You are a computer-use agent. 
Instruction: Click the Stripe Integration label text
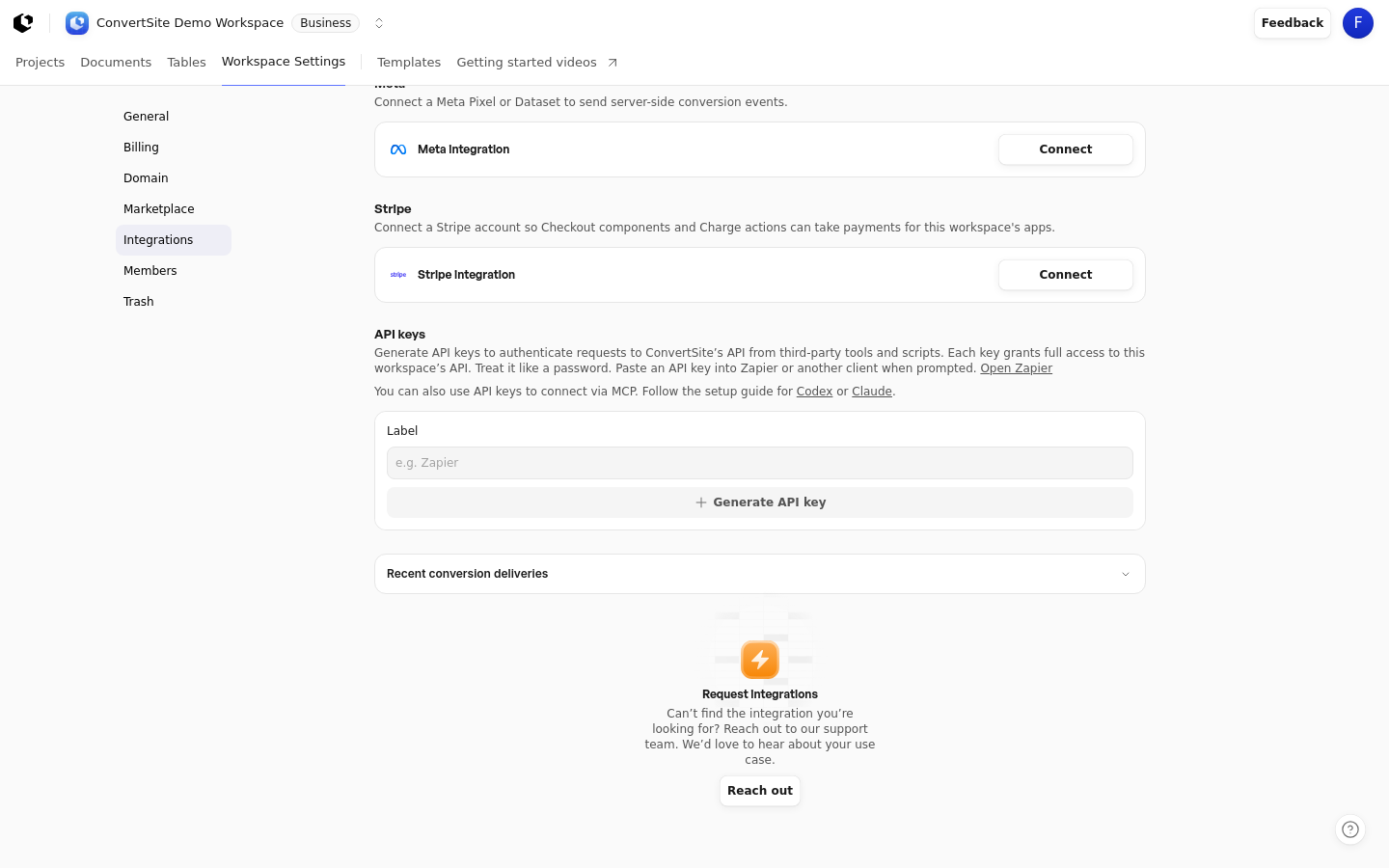(x=466, y=275)
